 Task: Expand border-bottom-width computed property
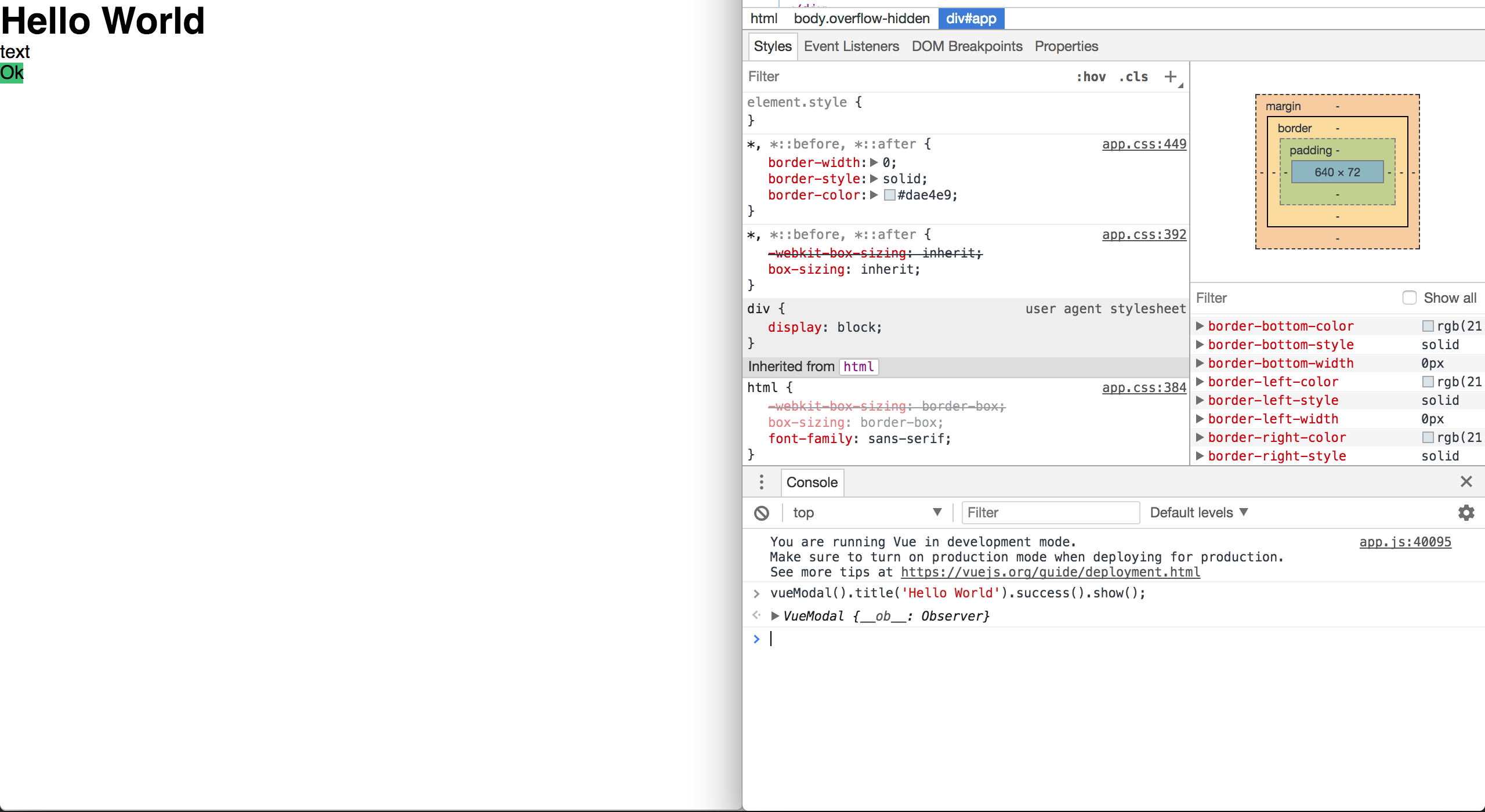(1200, 363)
